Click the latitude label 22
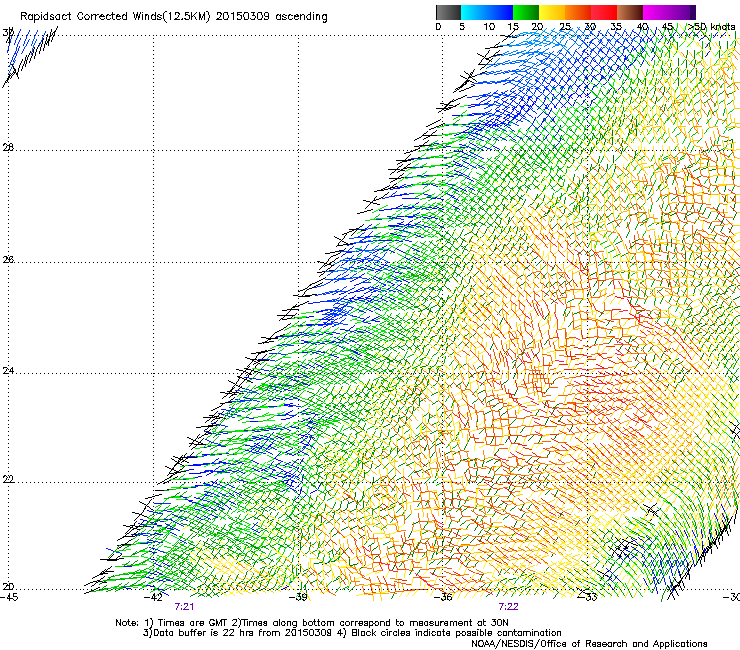740x650 pixels. tap(8, 479)
